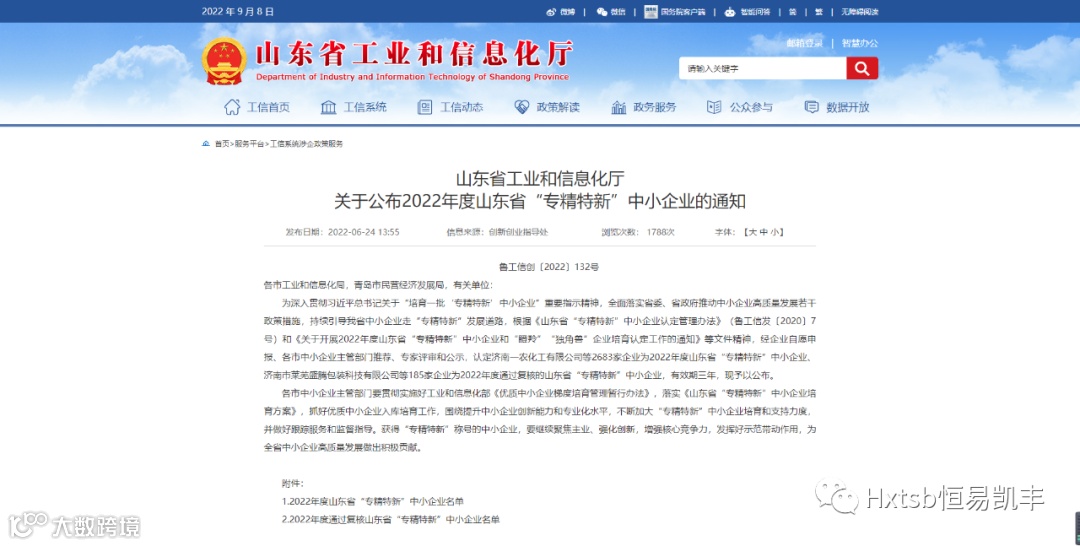Click the information source 创新创业指导处
The height and width of the screenshot is (546, 1080).
click(x=518, y=232)
